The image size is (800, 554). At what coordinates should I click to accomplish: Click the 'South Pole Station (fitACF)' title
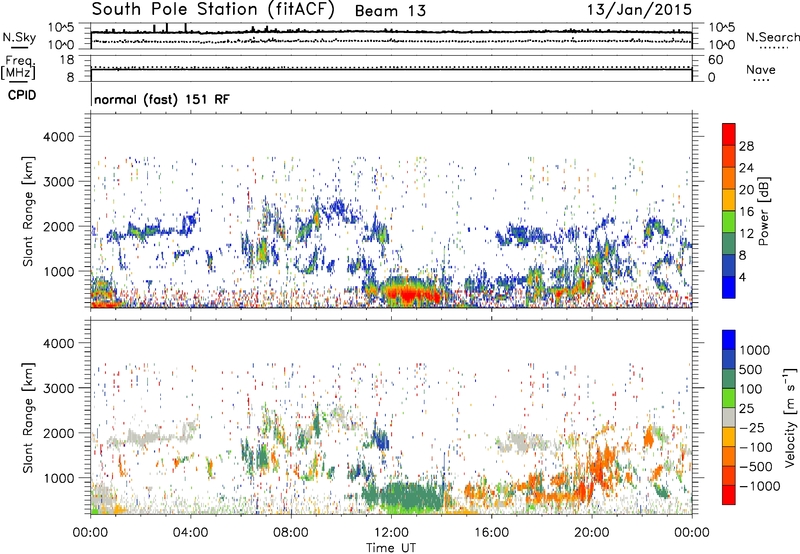pos(213,10)
